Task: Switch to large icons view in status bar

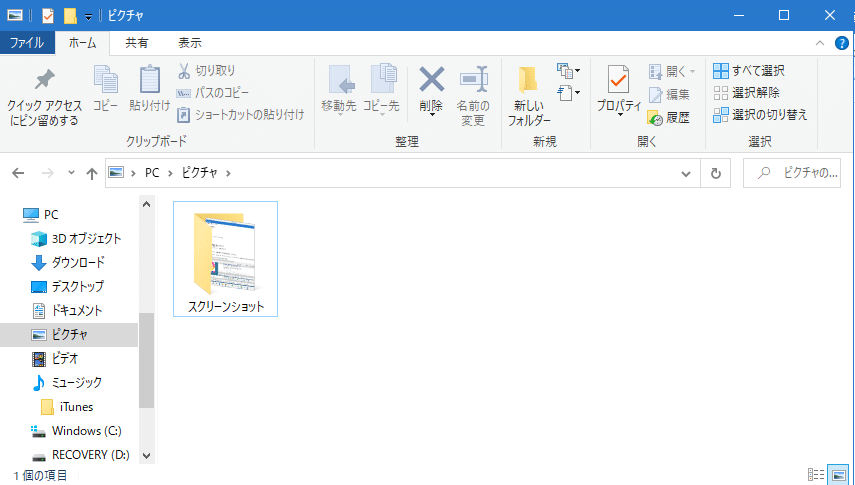Action: coord(838,475)
